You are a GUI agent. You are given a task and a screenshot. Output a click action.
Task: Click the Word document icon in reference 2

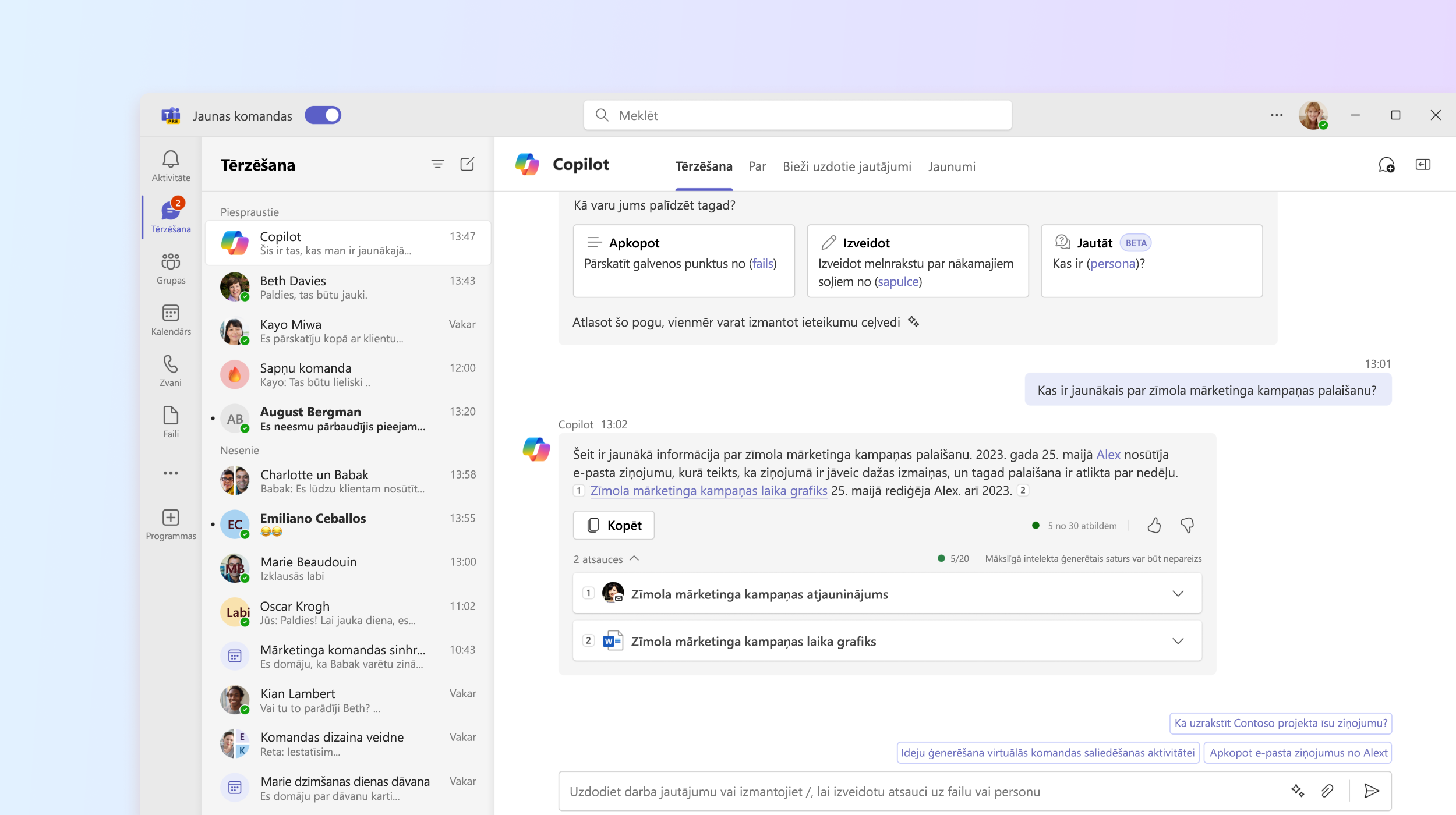(x=613, y=641)
